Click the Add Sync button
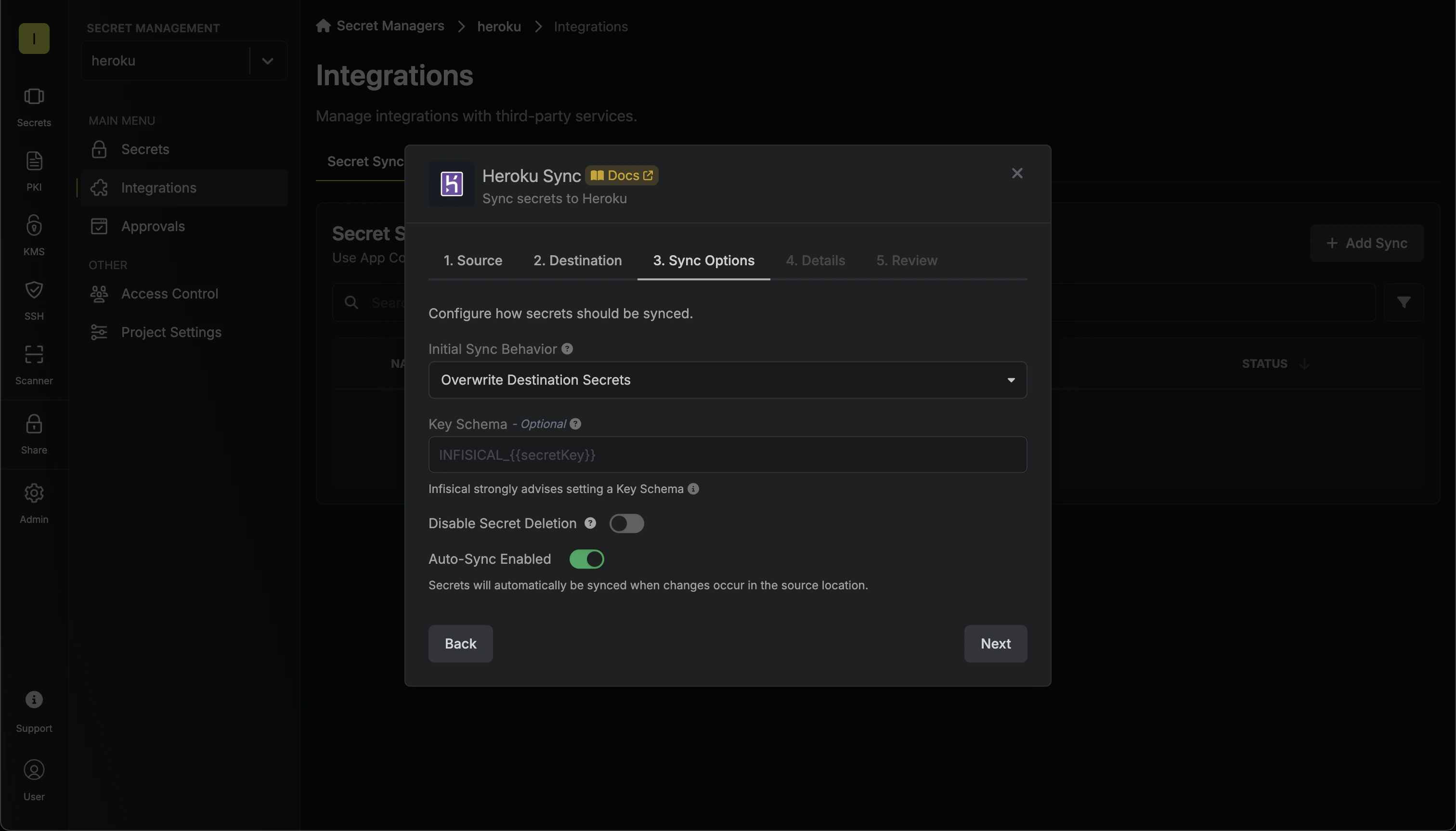The height and width of the screenshot is (831, 1456). 1366,243
